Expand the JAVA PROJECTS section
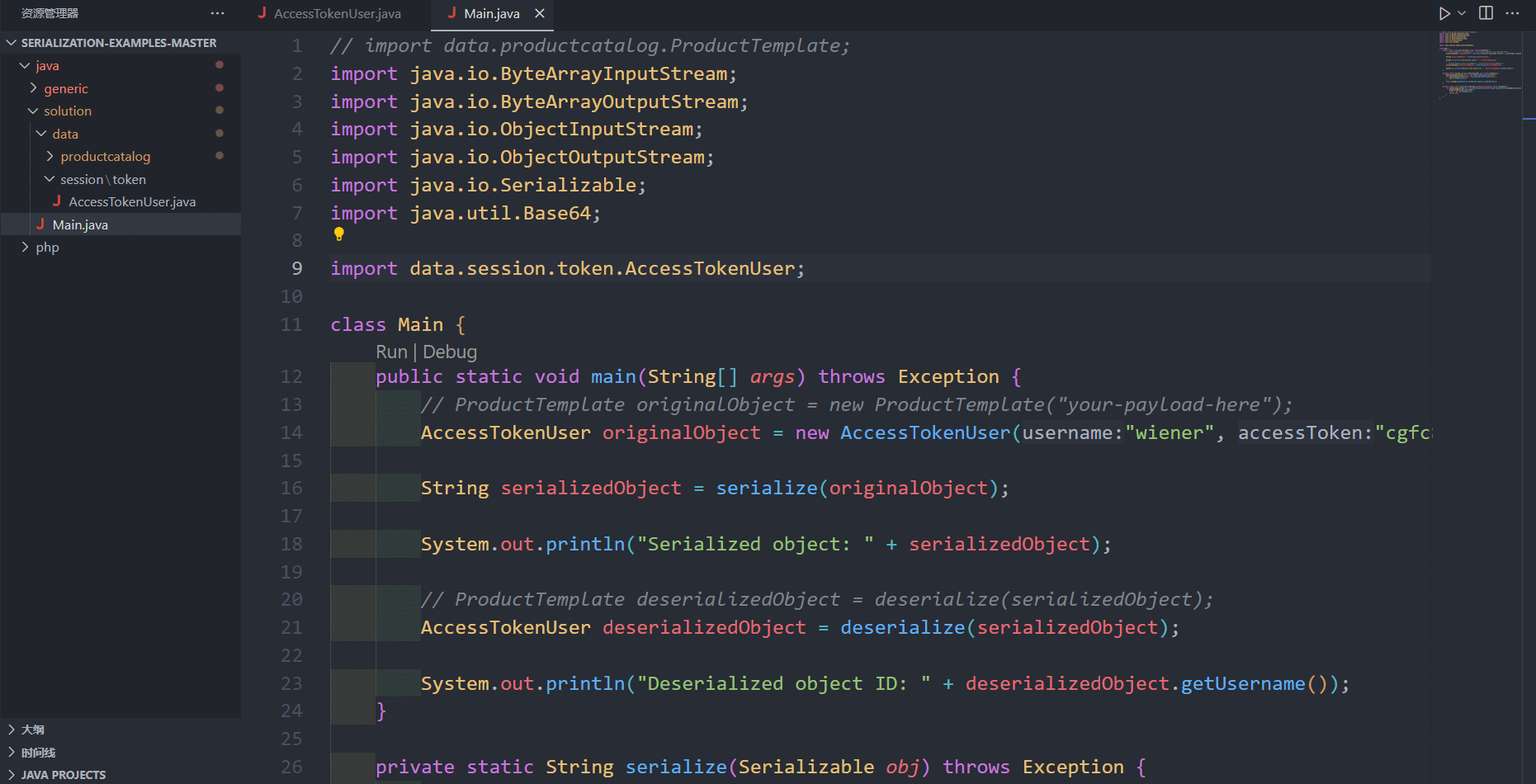This screenshot has height=784, width=1536. [63, 774]
